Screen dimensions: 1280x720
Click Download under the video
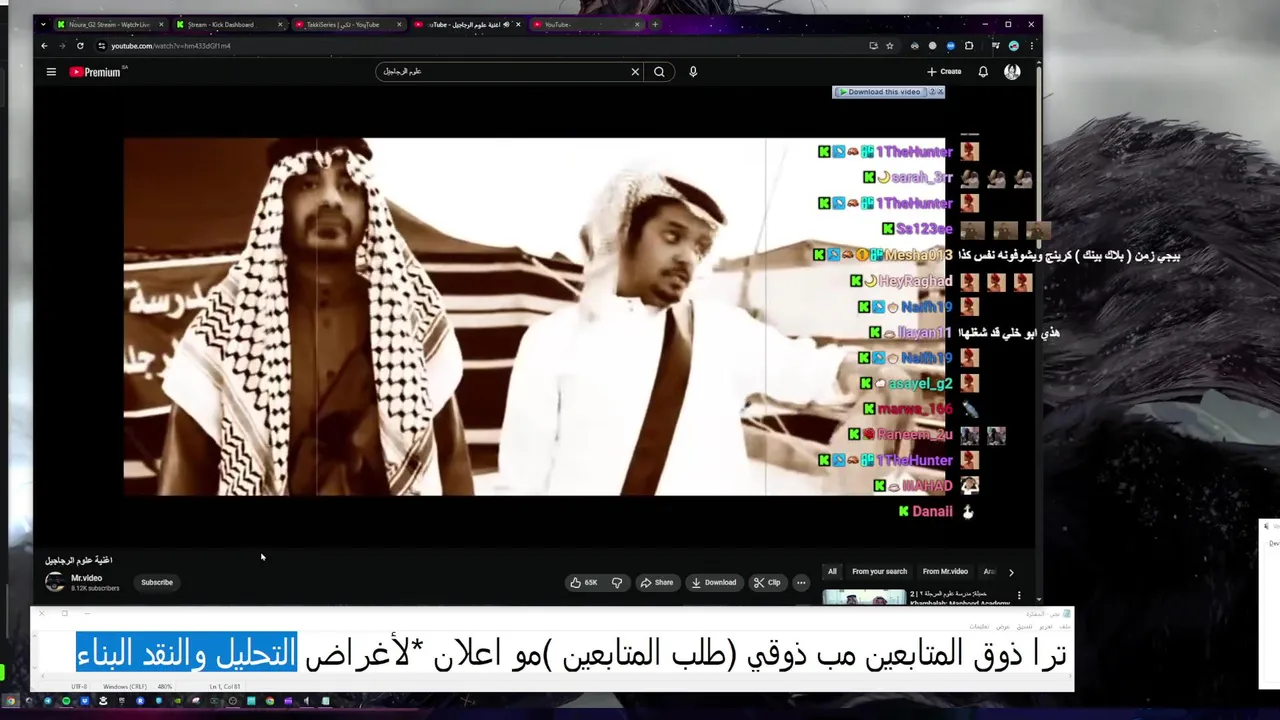[714, 583]
